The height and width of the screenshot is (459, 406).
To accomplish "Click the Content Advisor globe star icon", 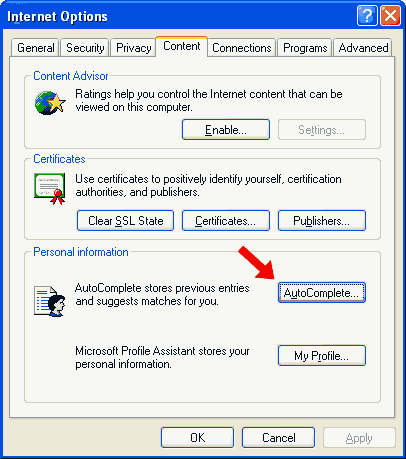I will tap(50, 103).
